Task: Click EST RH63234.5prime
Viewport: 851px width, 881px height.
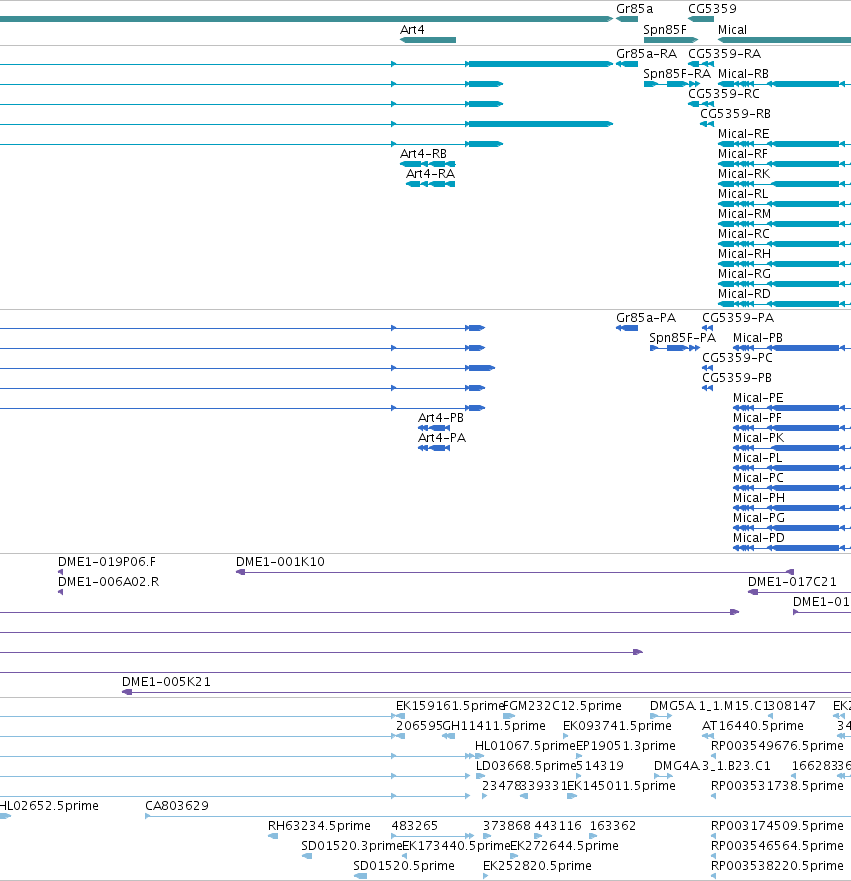Action: 273,836
